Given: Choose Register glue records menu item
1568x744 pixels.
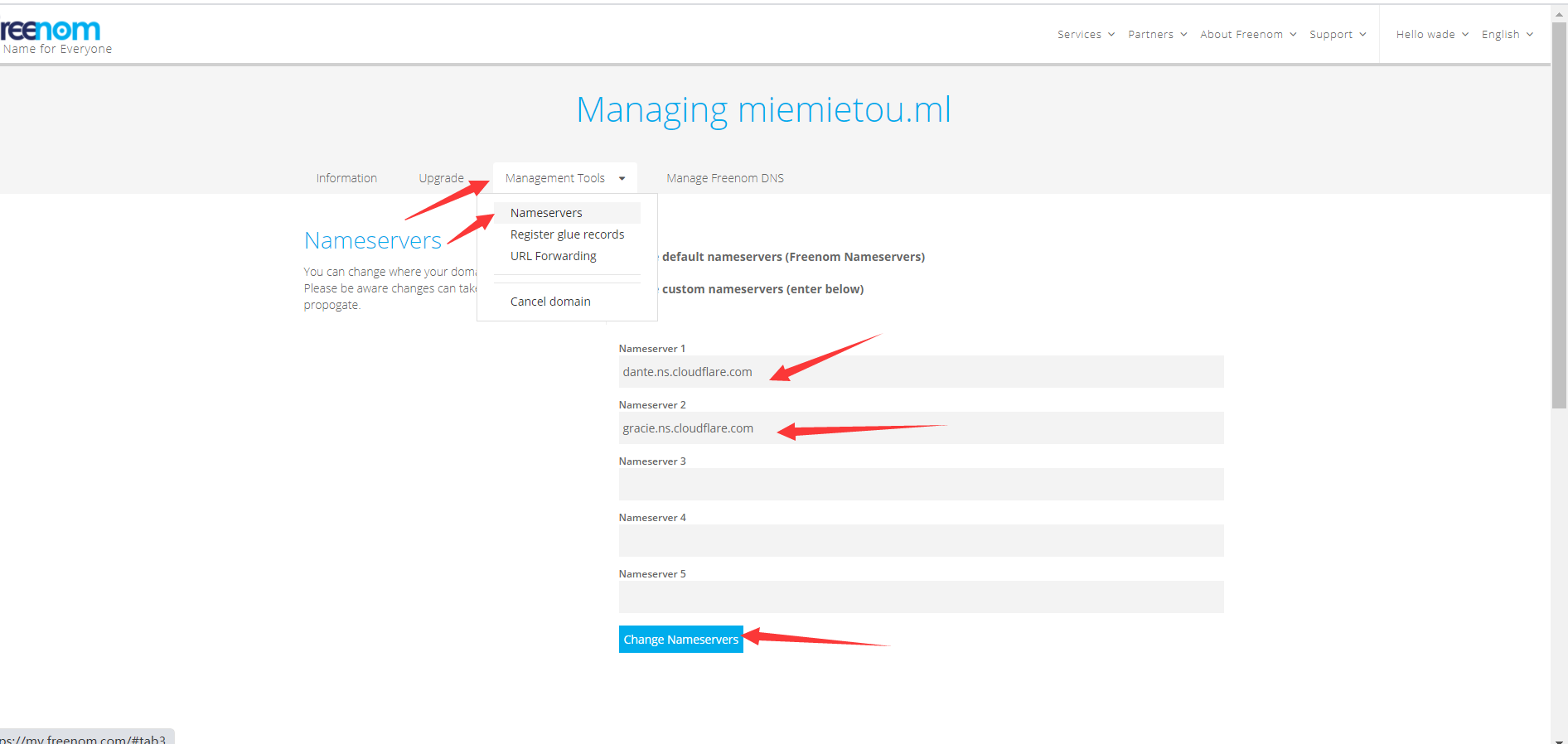Looking at the screenshot, I should 567,234.
